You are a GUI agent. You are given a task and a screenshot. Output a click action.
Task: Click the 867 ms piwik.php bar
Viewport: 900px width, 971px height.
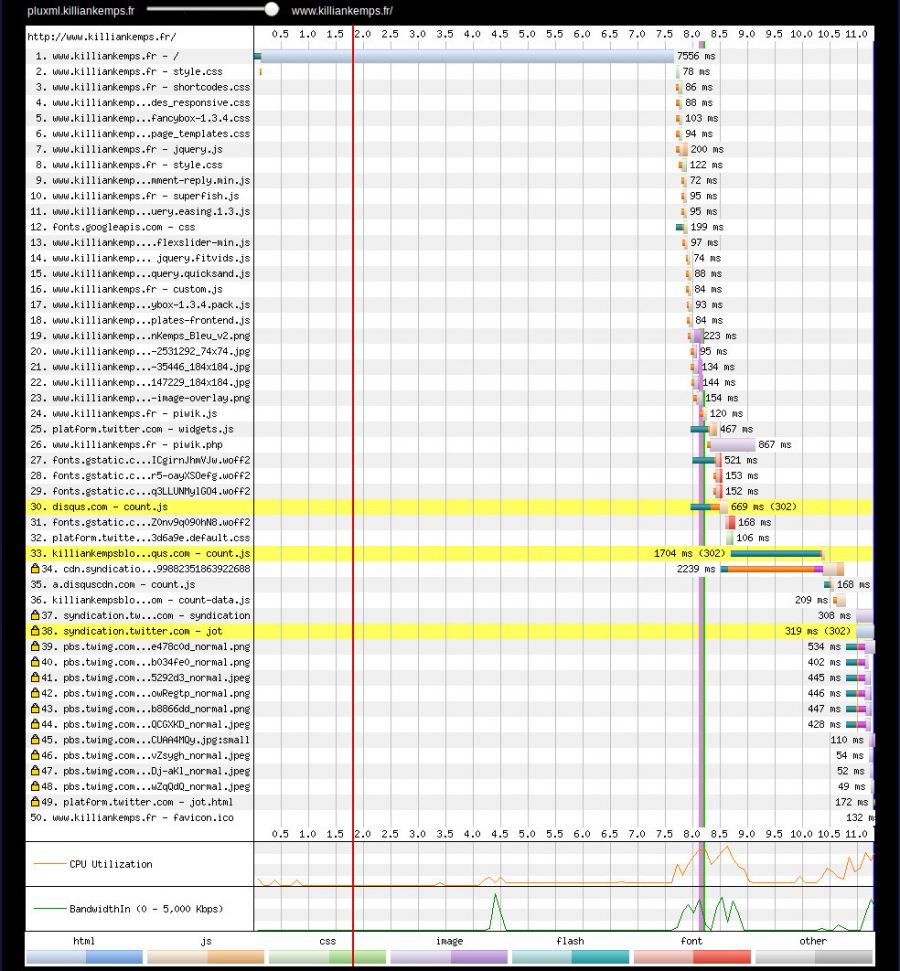(732, 445)
